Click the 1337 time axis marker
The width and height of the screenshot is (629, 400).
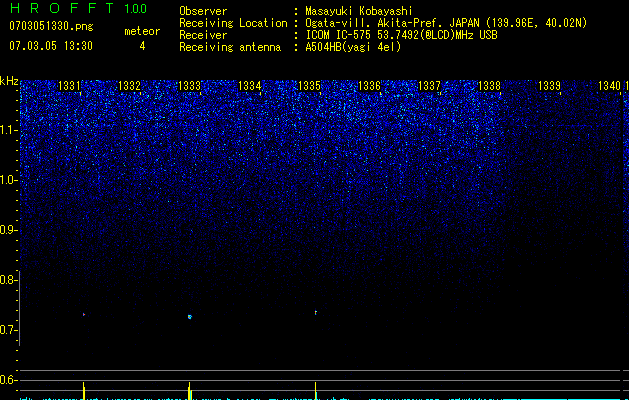[x=429, y=85]
